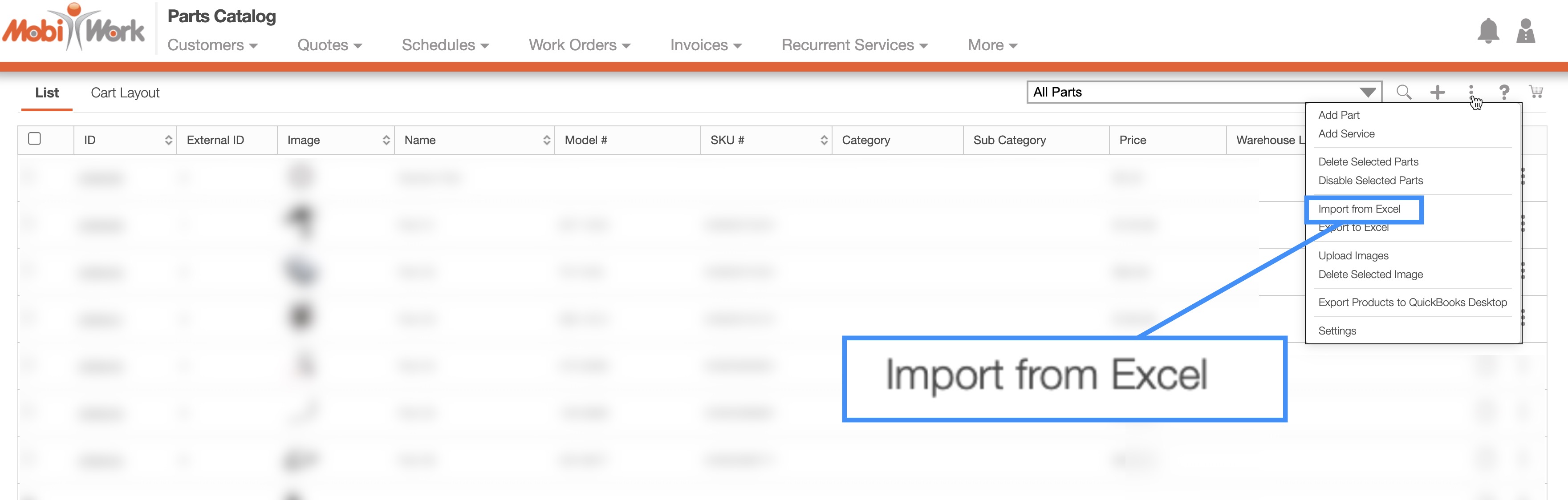This screenshot has width=1568, height=500.
Task: Choose Import from Excel menu entry
Action: (1359, 209)
